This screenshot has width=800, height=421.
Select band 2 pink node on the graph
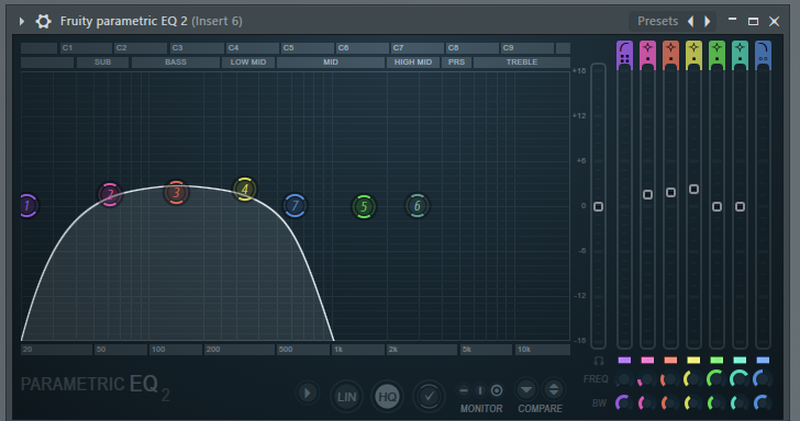click(110, 194)
